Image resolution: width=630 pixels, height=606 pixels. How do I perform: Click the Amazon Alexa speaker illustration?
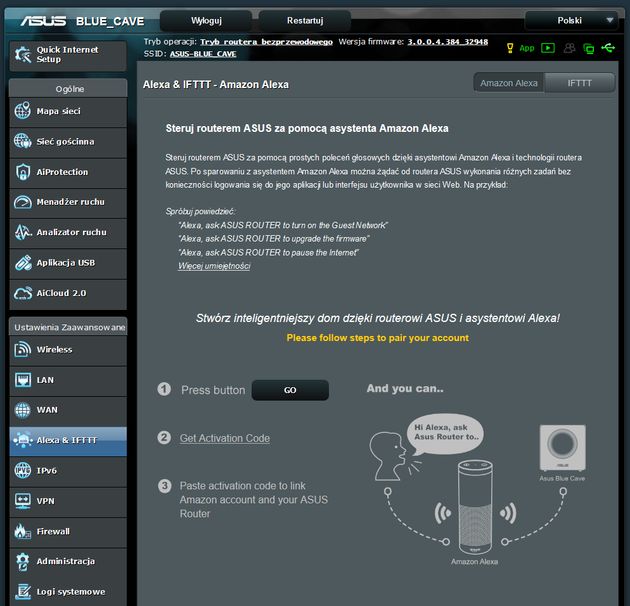click(475, 508)
